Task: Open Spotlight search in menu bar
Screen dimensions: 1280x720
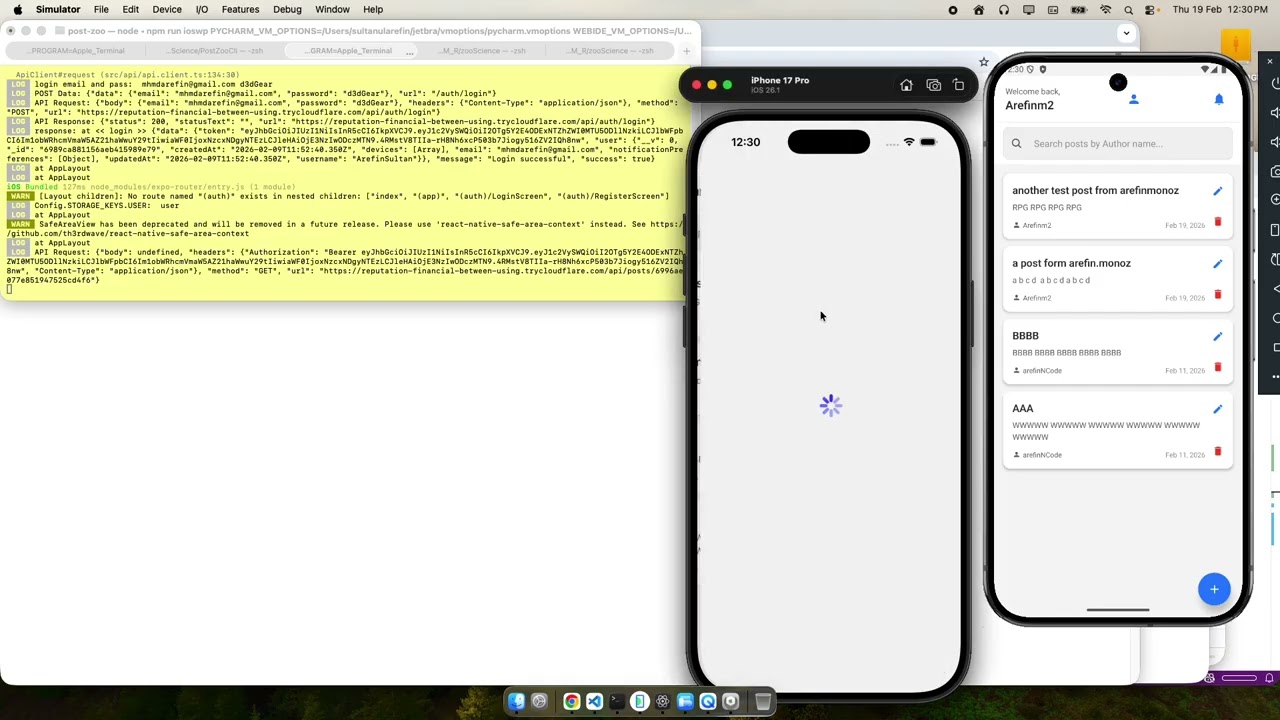Action: point(1129,10)
